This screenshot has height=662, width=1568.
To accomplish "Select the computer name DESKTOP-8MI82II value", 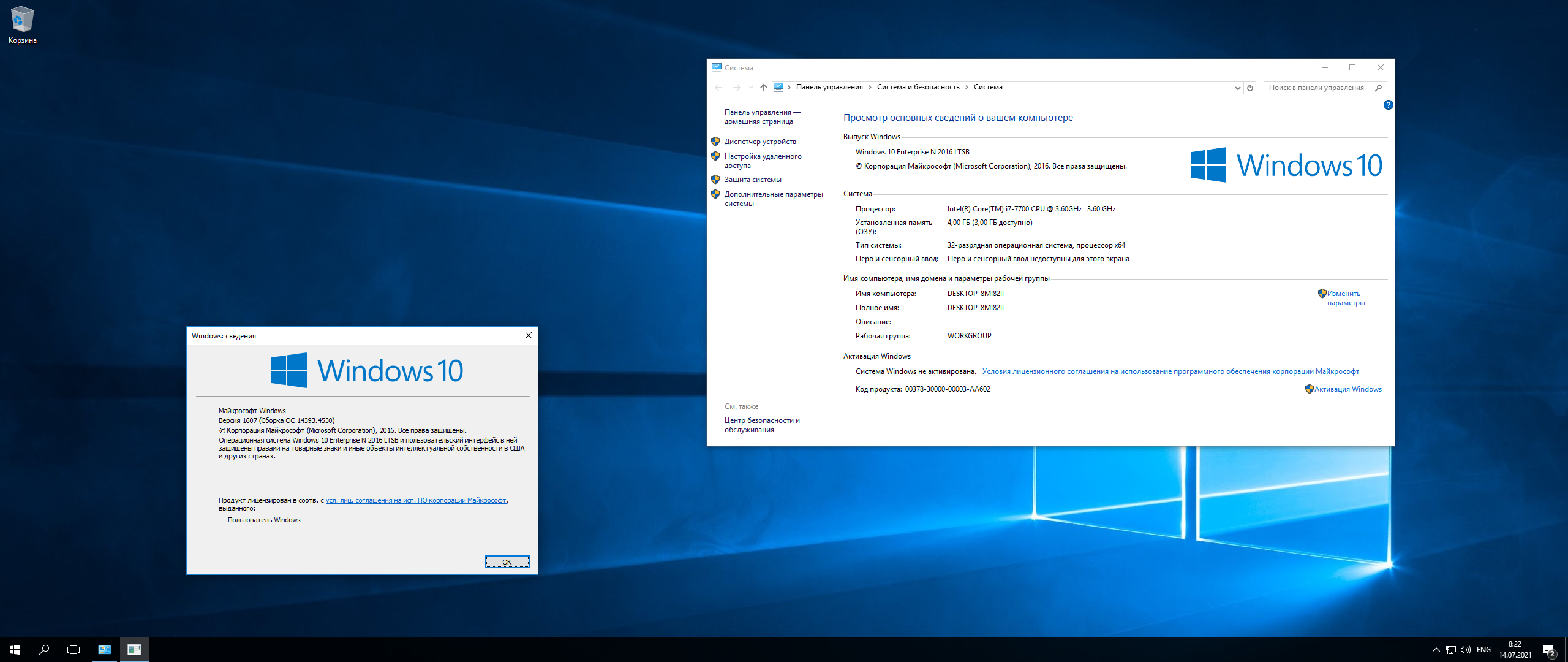I will [x=975, y=294].
